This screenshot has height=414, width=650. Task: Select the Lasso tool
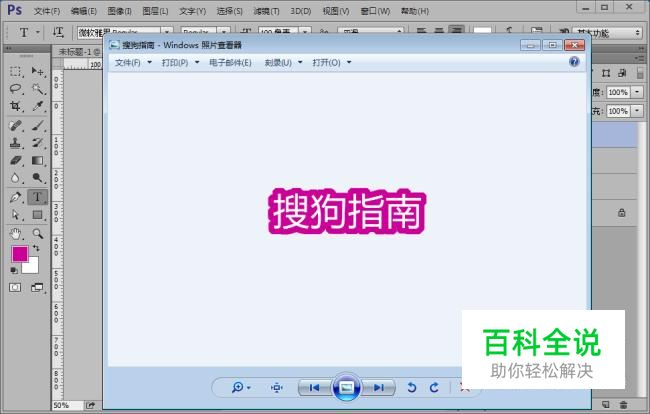point(16,89)
